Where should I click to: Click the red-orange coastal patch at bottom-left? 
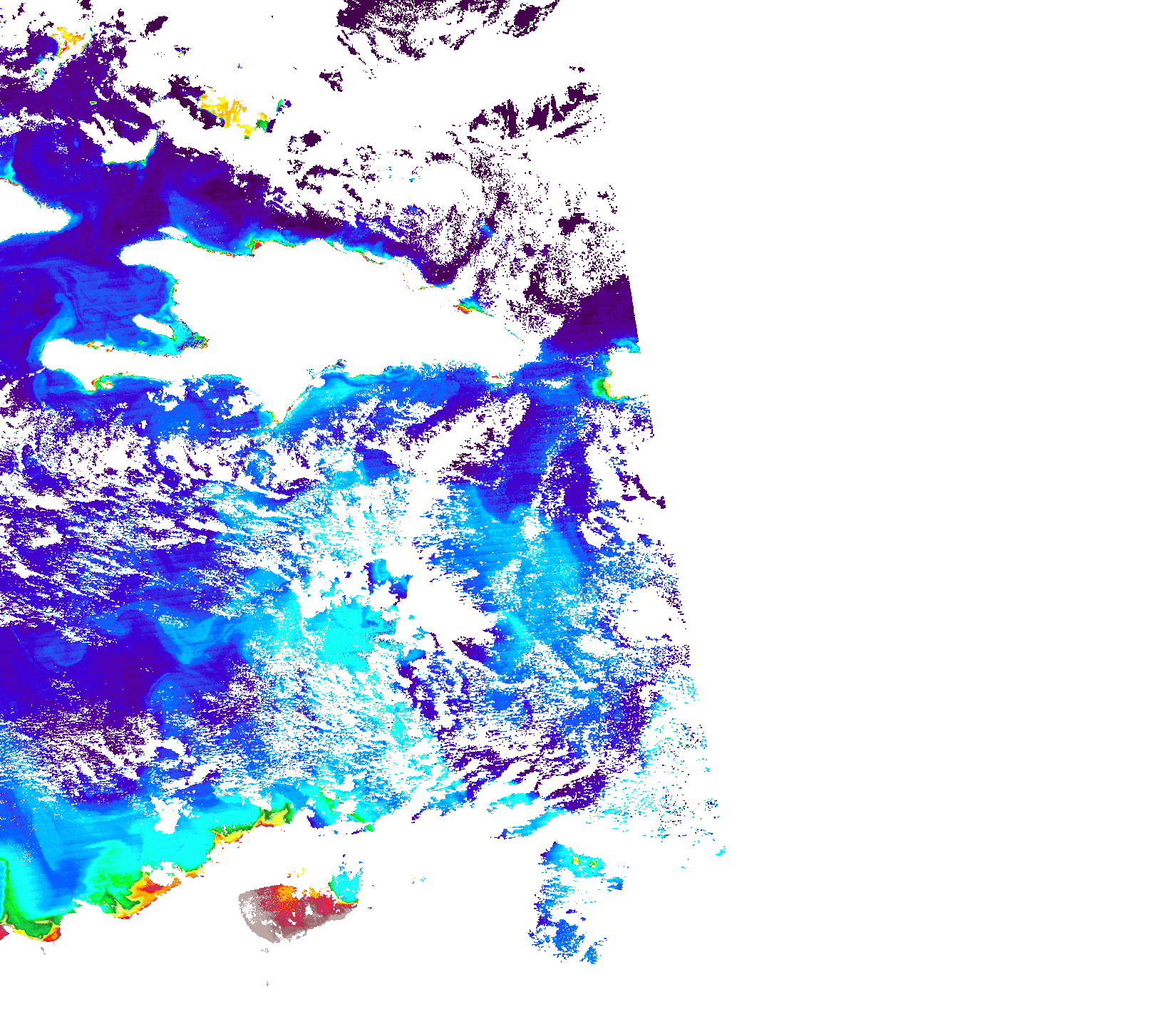(153, 891)
